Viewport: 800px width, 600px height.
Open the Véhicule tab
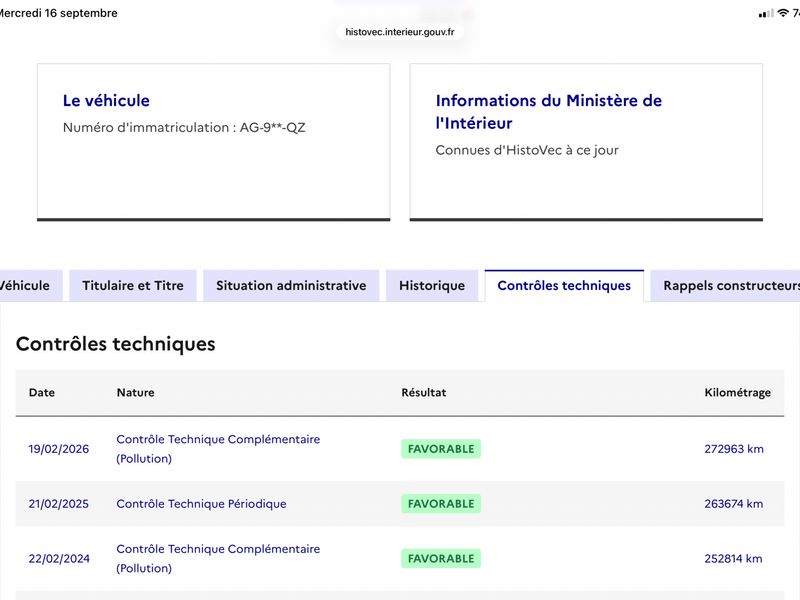[x=29, y=286]
